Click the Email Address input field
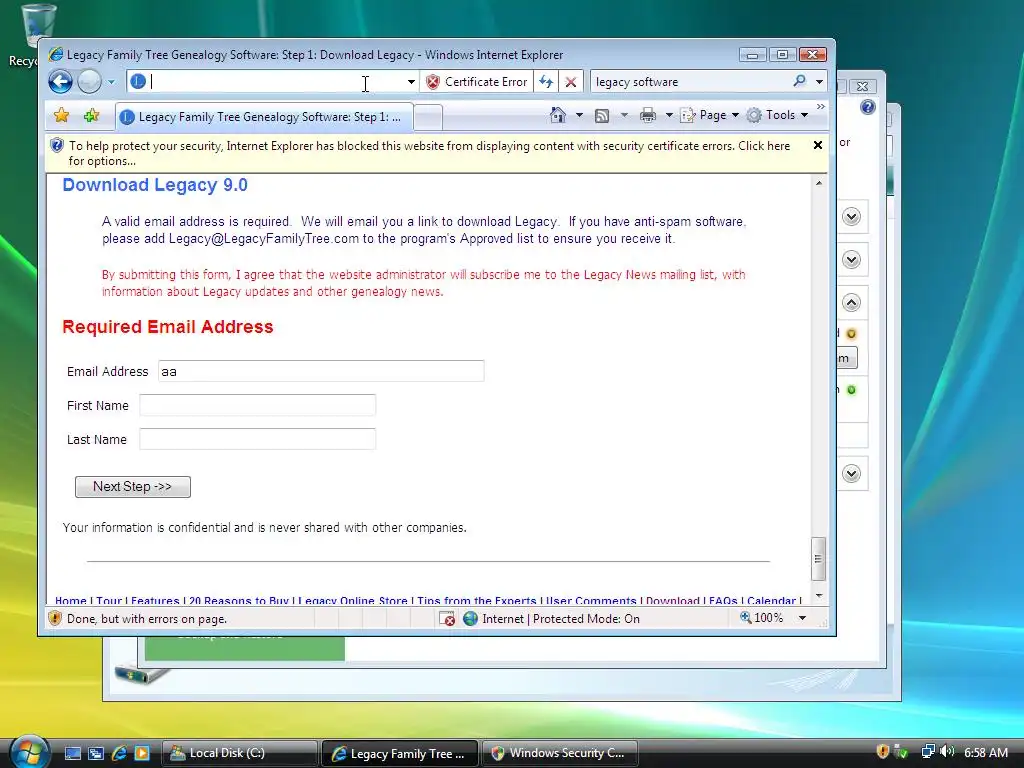 (x=321, y=371)
